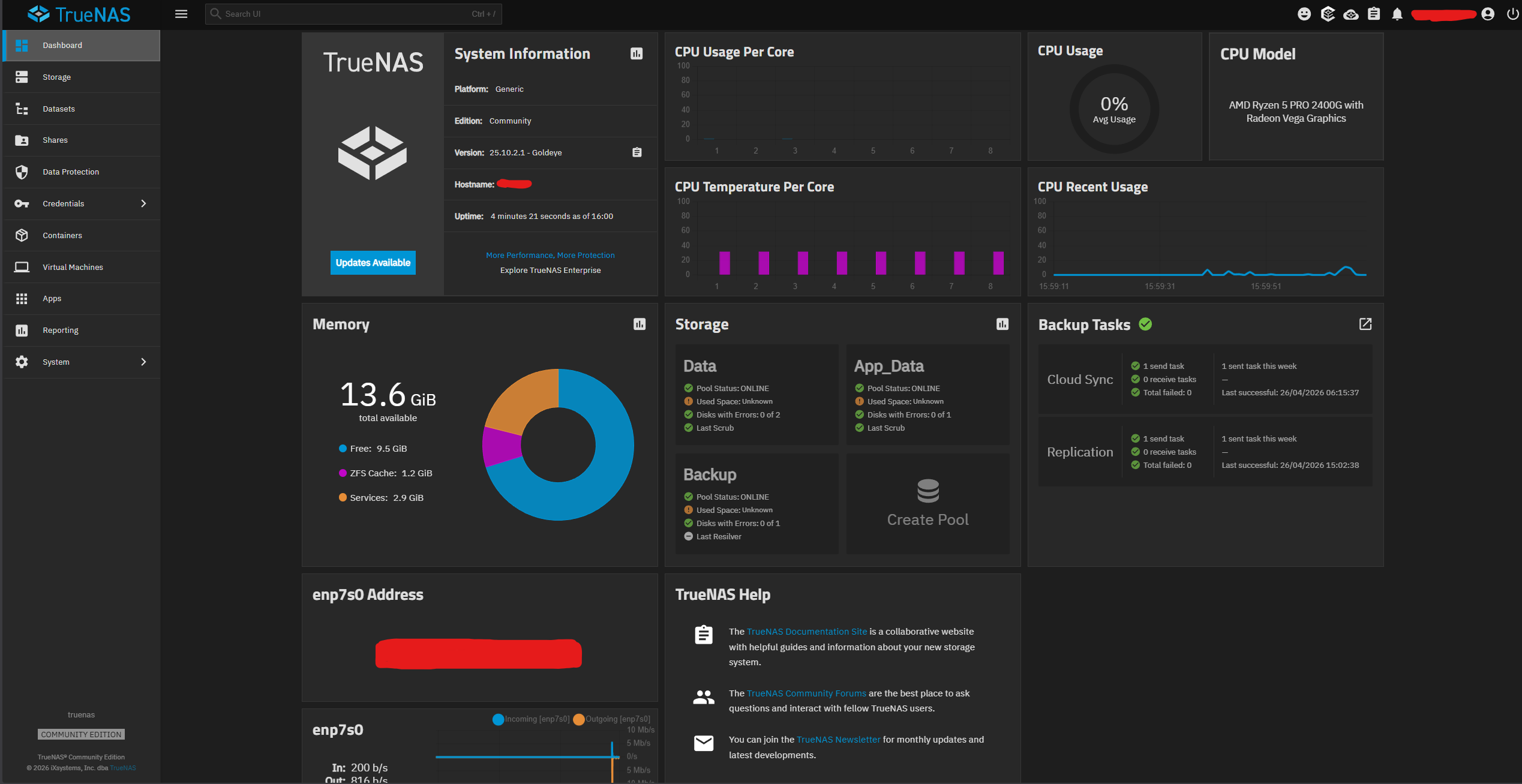Click the feedback smiley face icon
The image size is (1522, 784).
1304,14
